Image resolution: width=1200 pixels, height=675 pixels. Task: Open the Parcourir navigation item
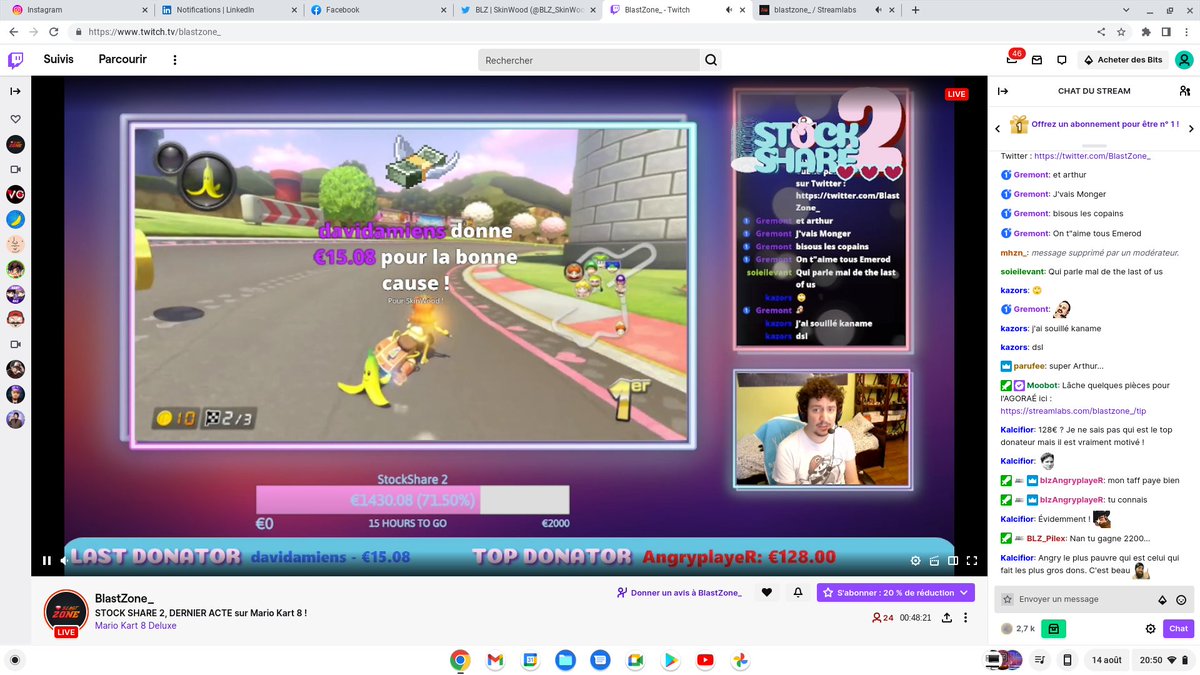coord(122,60)
